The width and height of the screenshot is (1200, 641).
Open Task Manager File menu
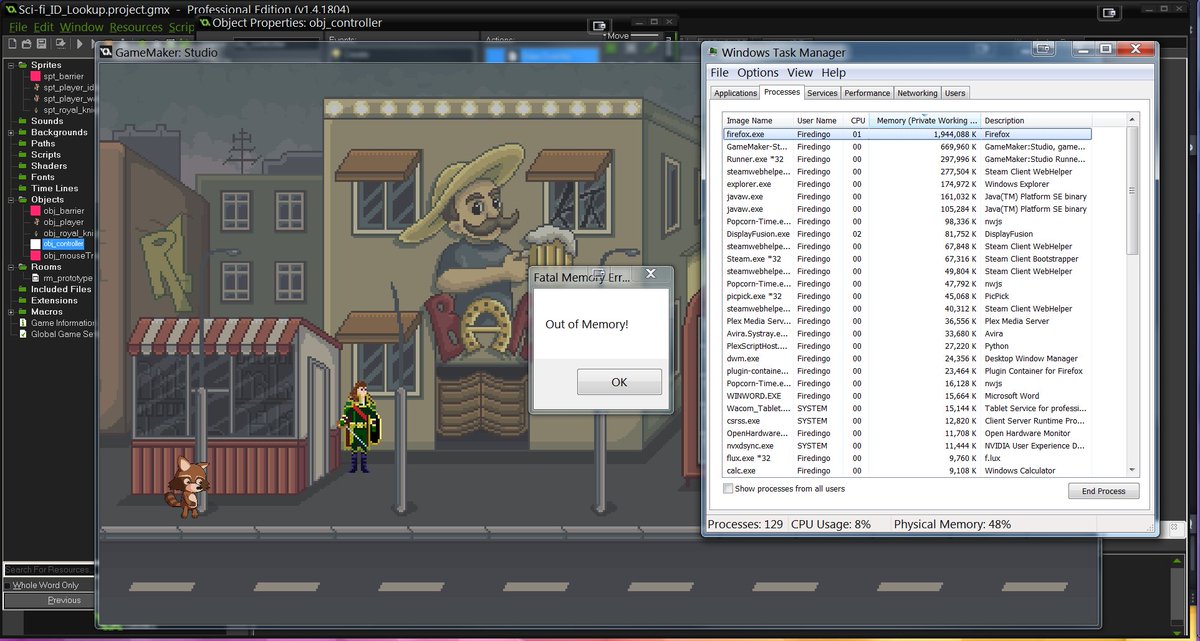click(x=719, y=72)
